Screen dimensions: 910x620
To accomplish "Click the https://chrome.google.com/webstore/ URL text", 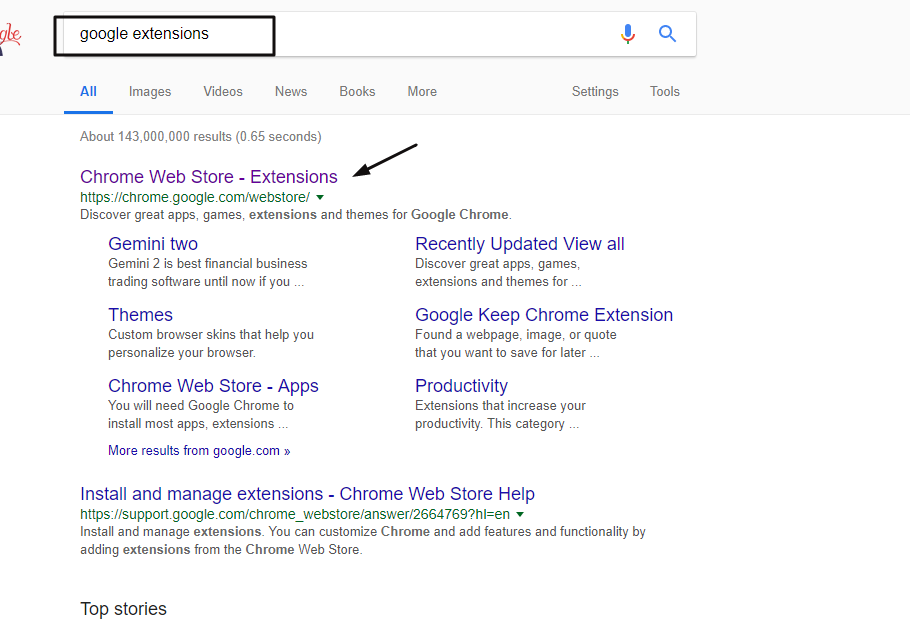I will click(195, 197).
